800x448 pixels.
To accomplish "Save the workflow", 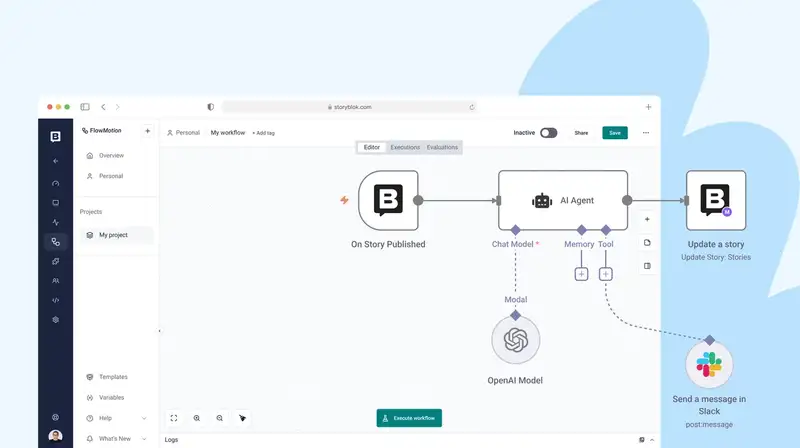I will (615, 132).
